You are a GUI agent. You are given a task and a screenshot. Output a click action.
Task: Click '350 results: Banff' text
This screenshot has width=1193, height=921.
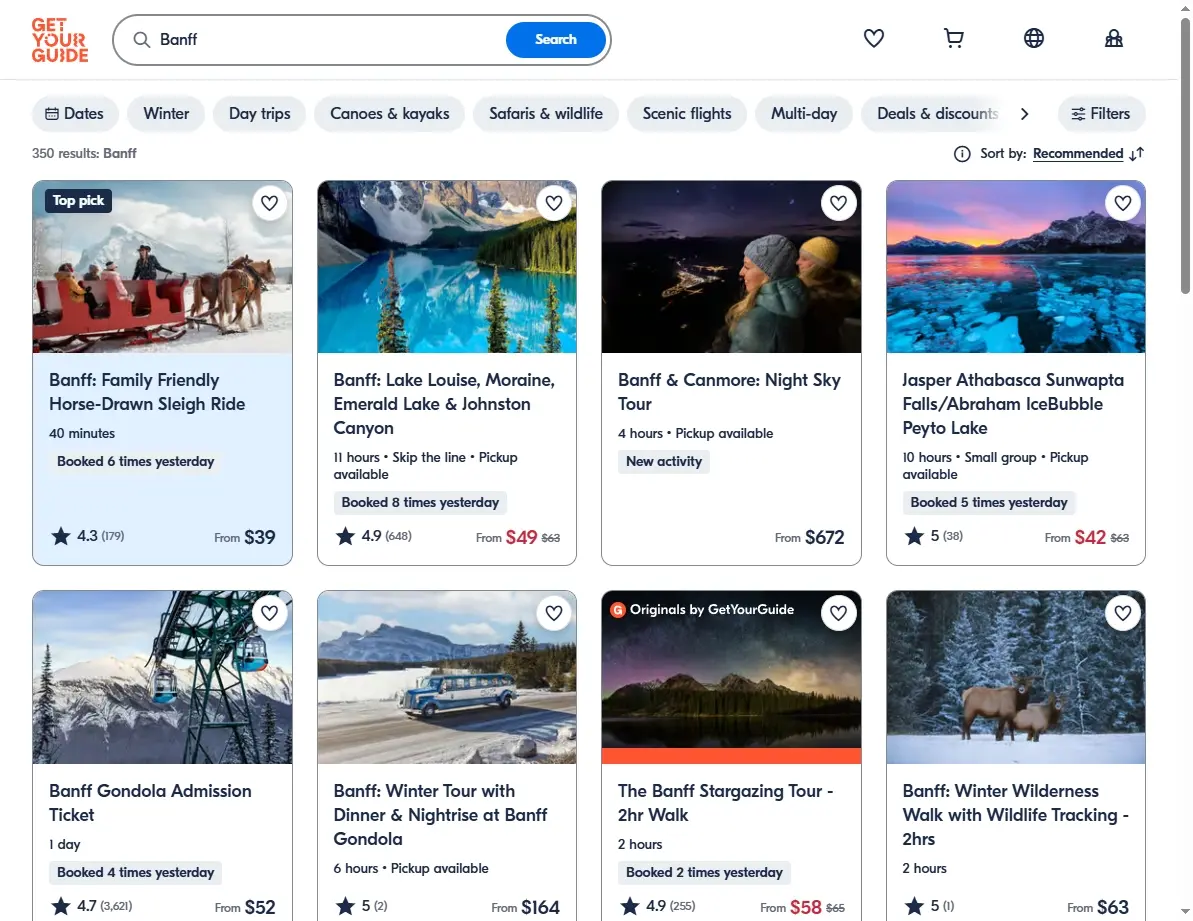[x=84, y=154]
